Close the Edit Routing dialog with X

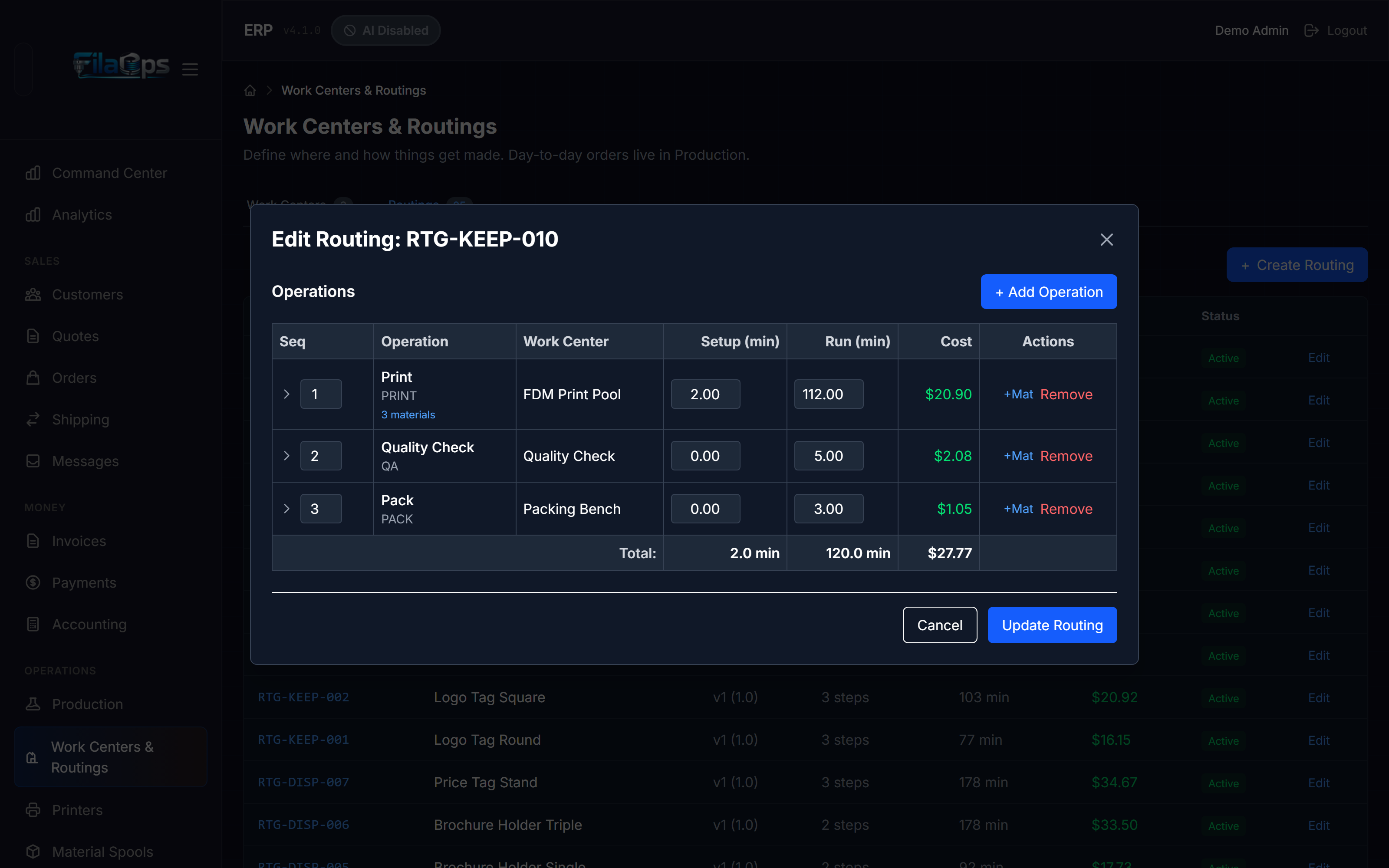1106,240
